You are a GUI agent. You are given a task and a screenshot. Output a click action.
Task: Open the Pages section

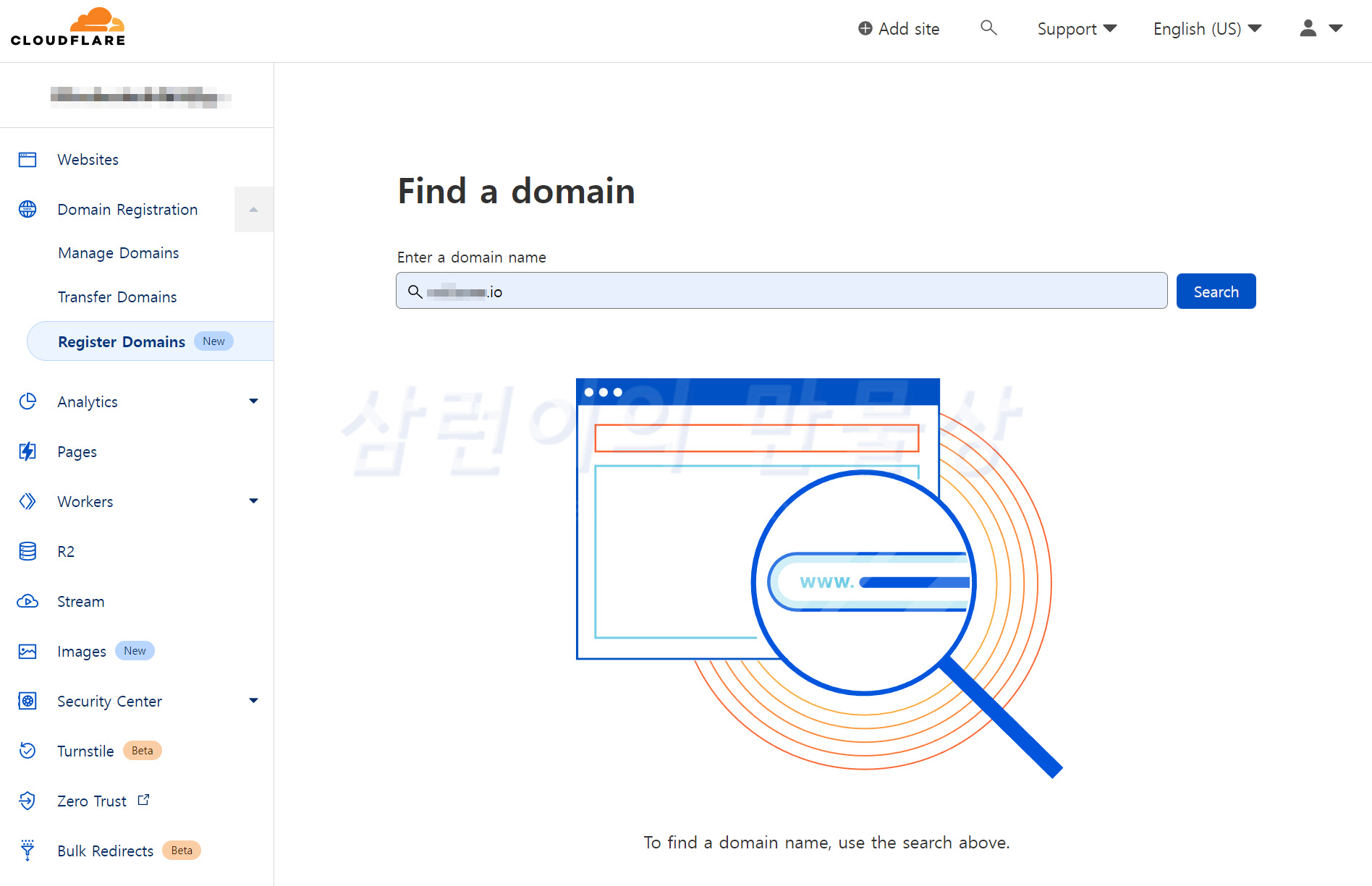point(77,452)
